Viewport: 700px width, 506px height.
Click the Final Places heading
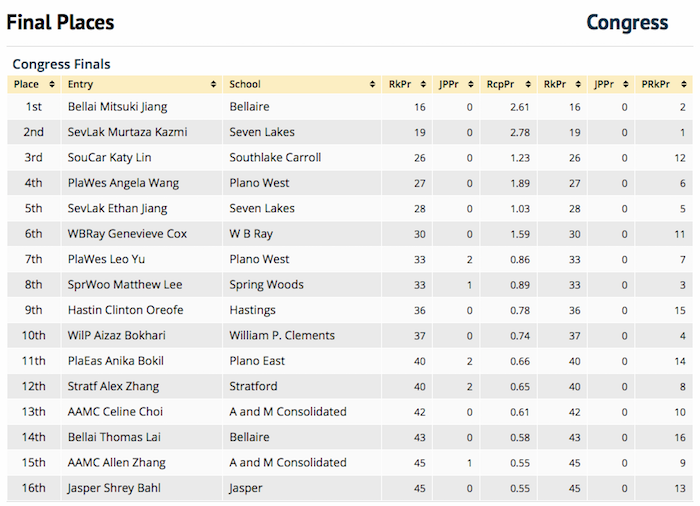(60, 22)
